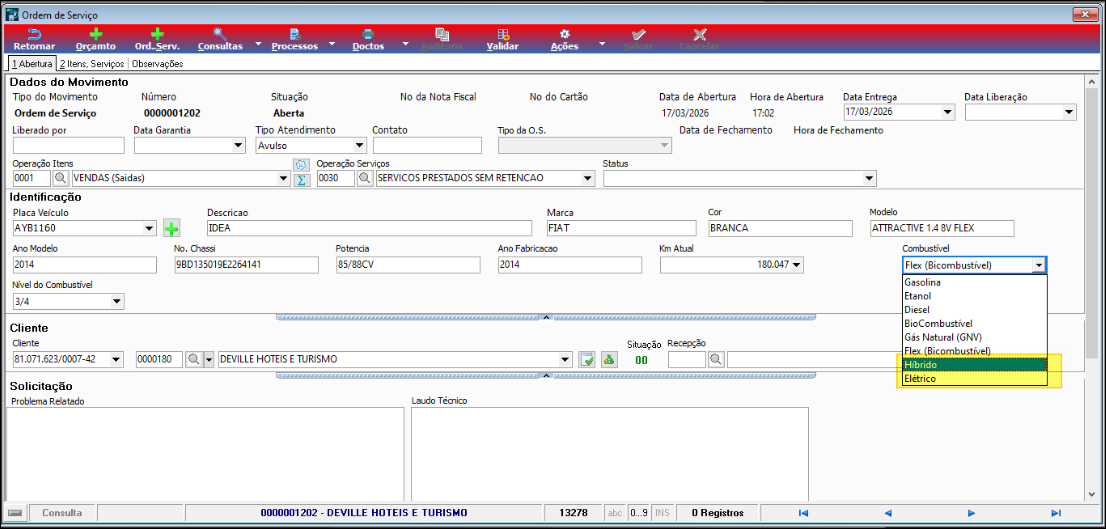Click the sigma sum icon
The width and height of the screenshot is (1106, 529).
[x=301, y=179]
